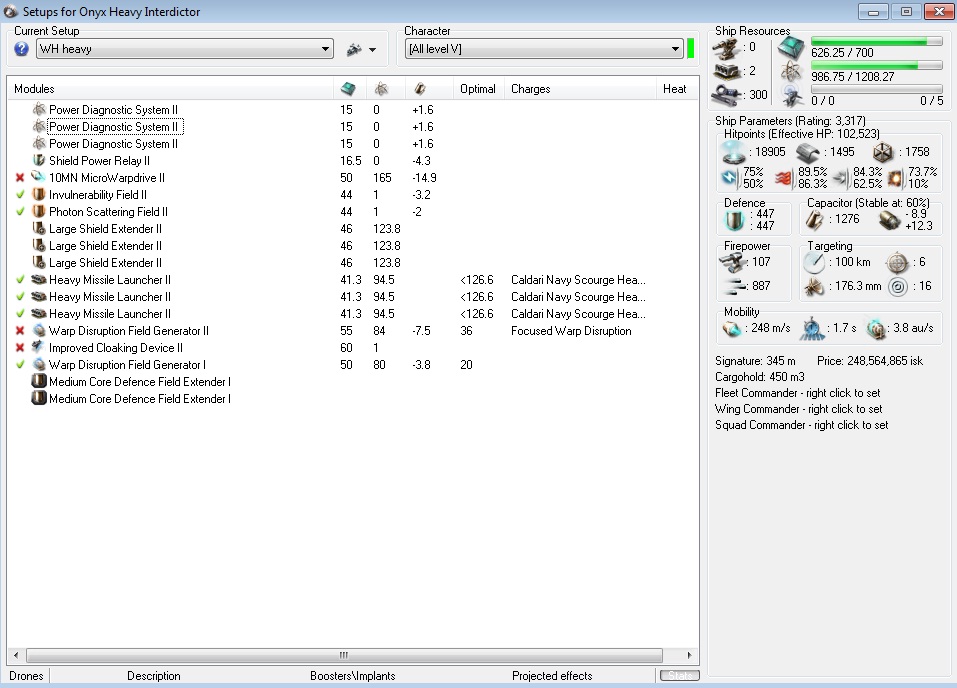Screen dimensions: 957x688
Task: Toggle the Photon Scattering Field II state
Action: tap(20, 212)
